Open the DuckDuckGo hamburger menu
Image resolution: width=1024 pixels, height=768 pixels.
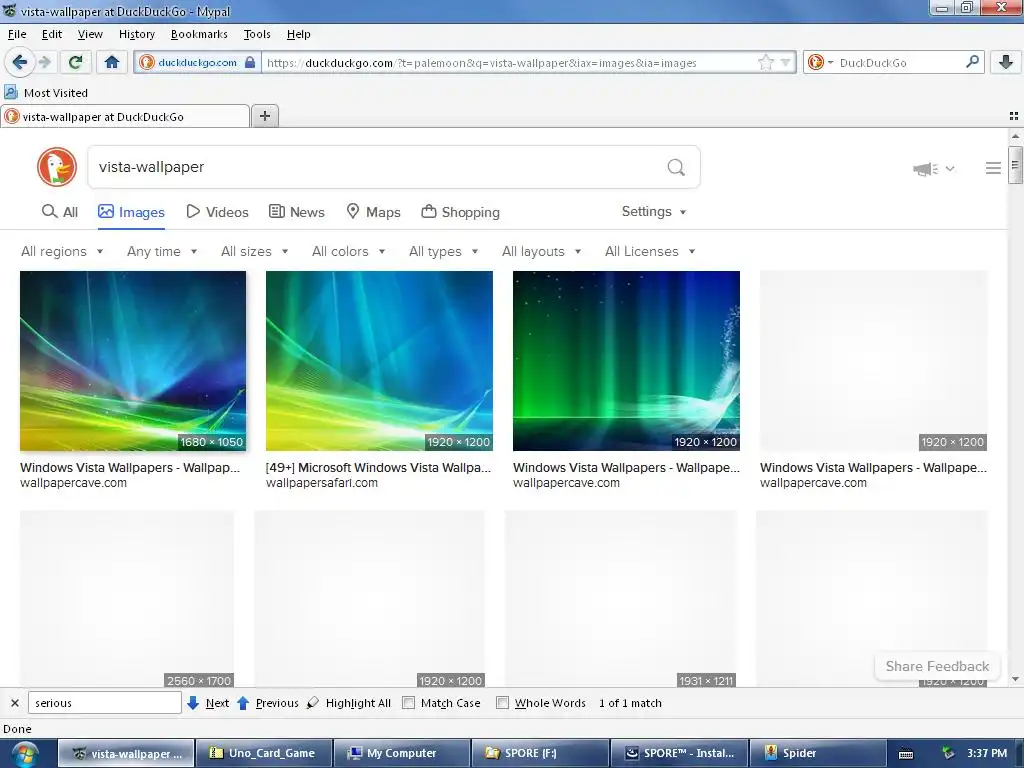(993, 168)
